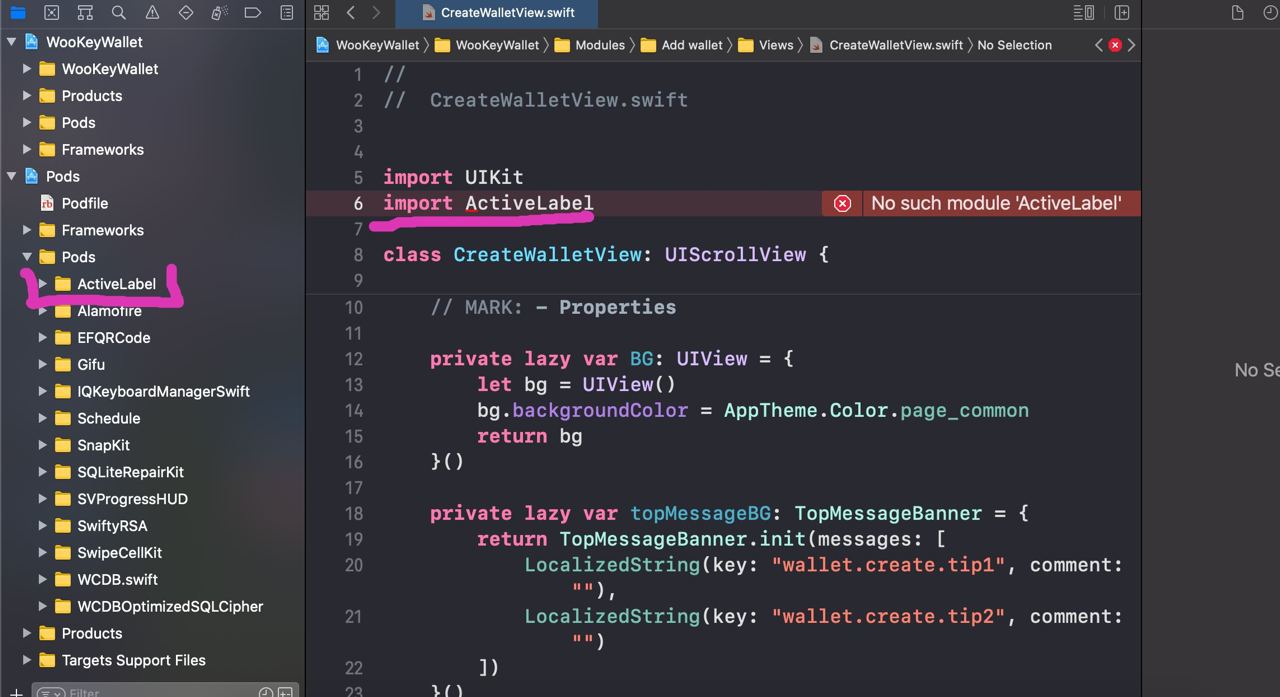
Task: Add a new editor pane
Action: [x=1122, y=13]
